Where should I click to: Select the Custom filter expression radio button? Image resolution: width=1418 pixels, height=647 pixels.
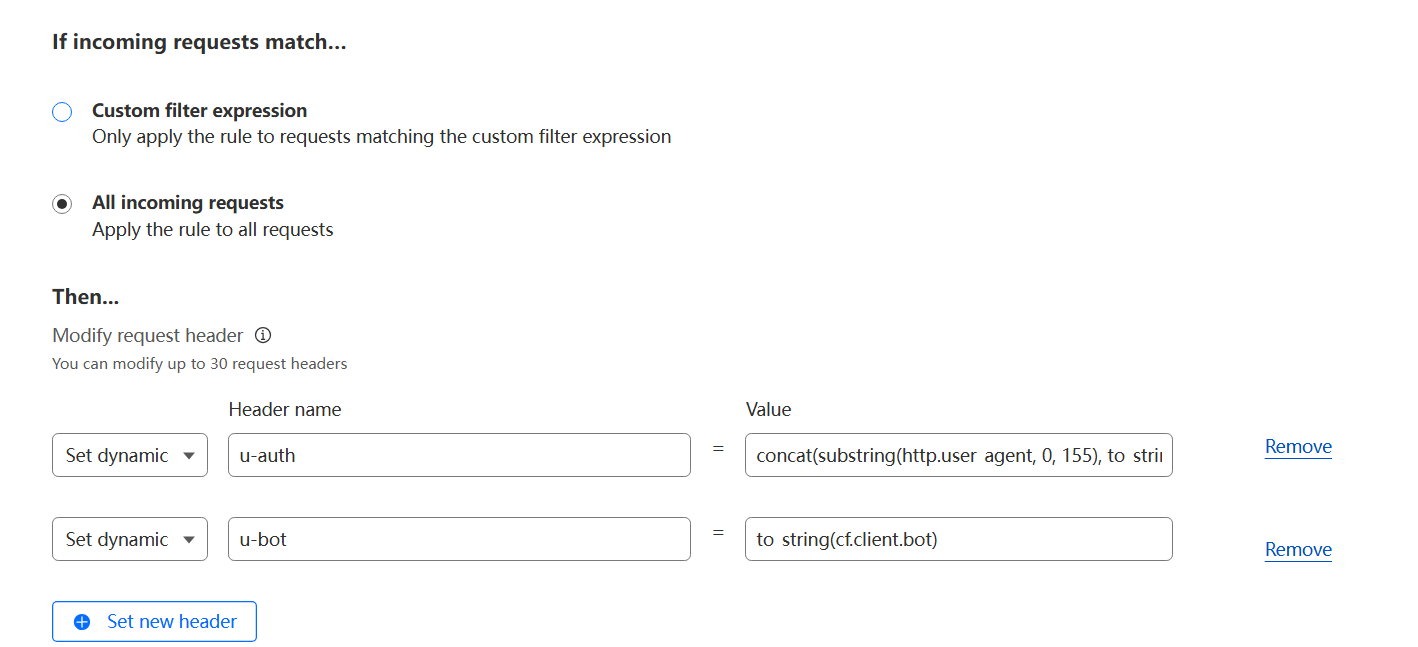pos(62,112)
